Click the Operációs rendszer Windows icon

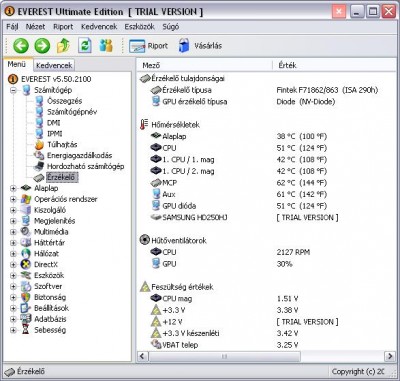(x=26, y=199)
